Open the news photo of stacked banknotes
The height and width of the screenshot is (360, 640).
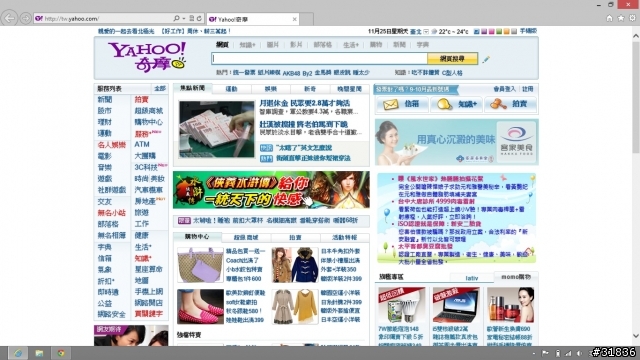pyautogui.click(x=216, y=129)
